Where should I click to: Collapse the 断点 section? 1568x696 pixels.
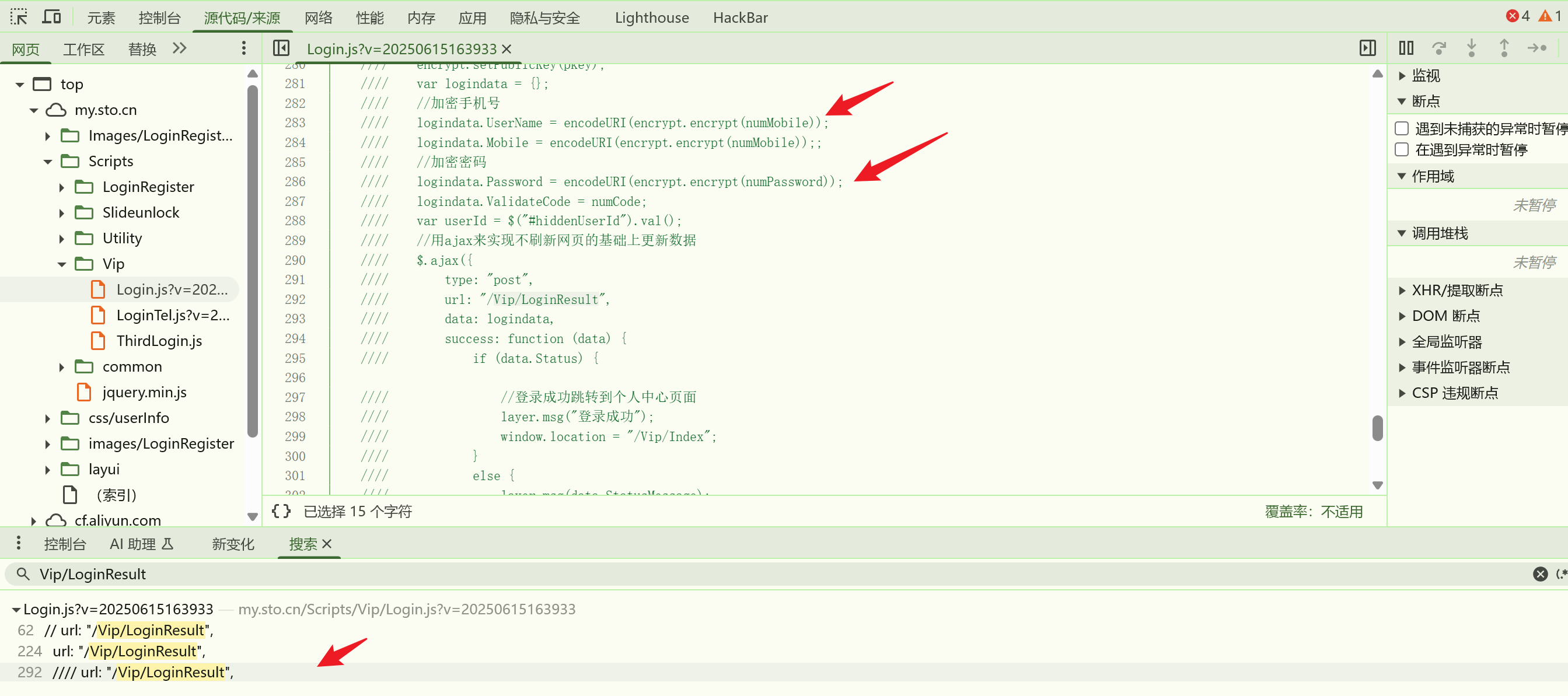pyautogui.click(x=1402, y=101)
